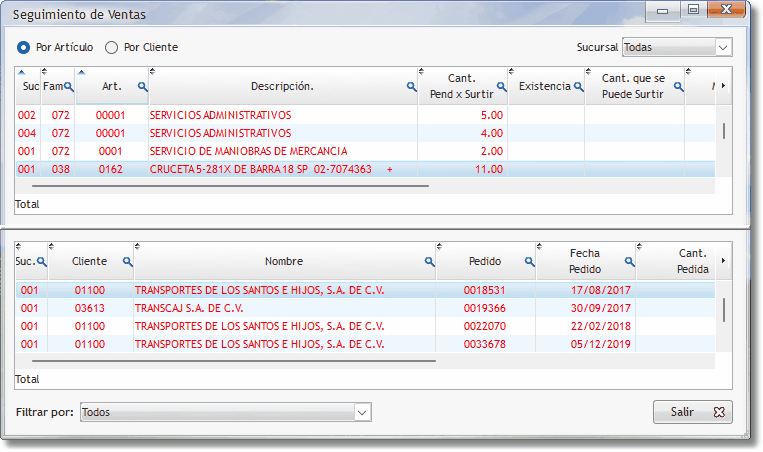Open search for Descripción column

pos(412,87)
